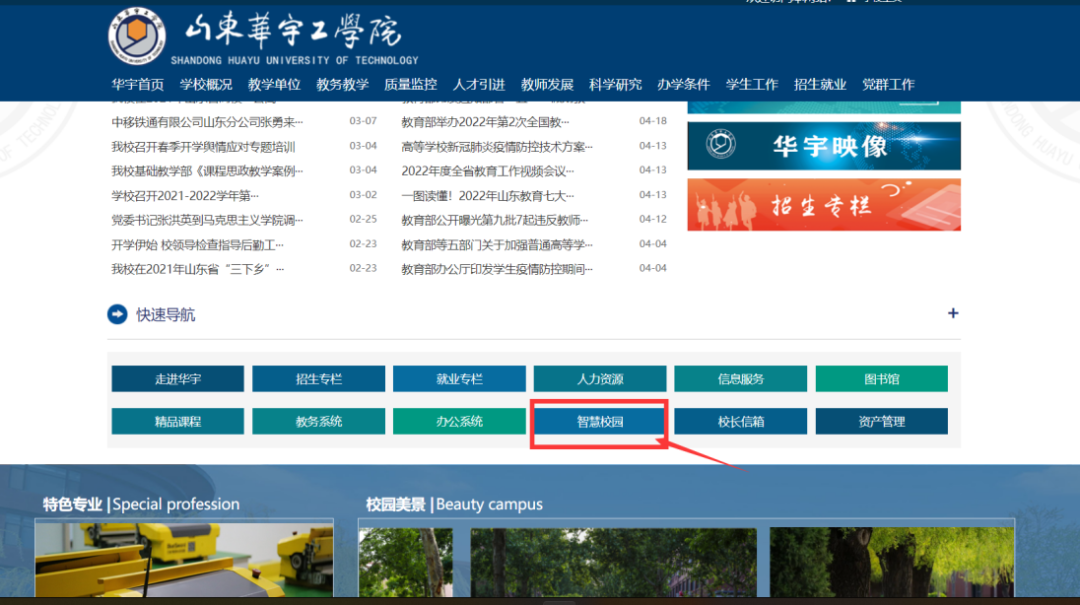The width and height of the screenshot is (1080, 605).
Task: Open the 教师发展 menu item
Action: (x=547, y=85)
